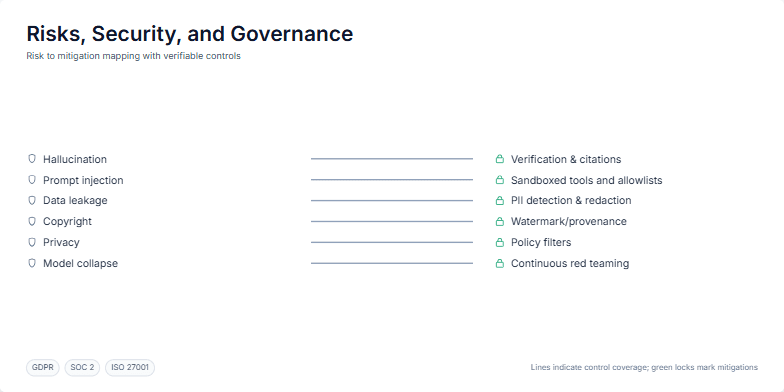Select the GDPR compliance badge
This screenshot has height=392, width=784.
tap(43, 368)
